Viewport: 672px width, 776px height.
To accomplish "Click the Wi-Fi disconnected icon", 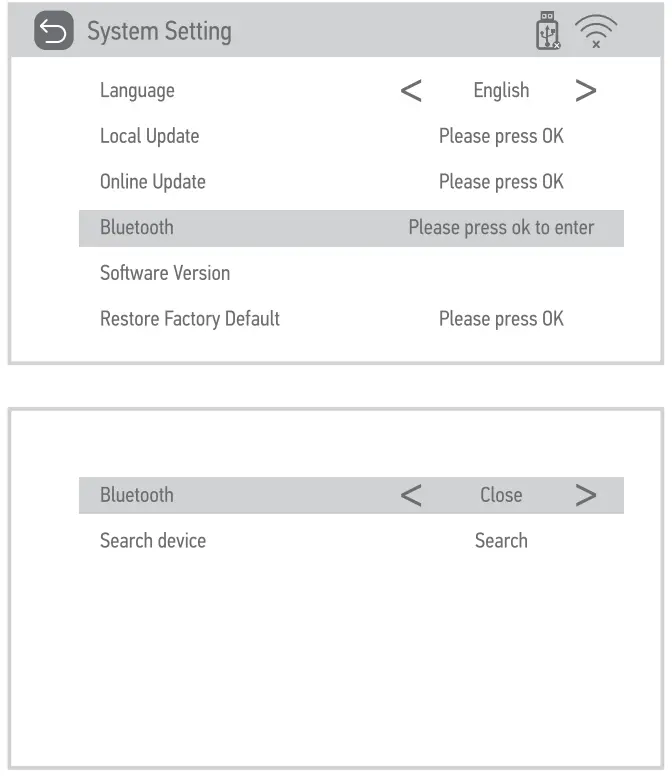I will pos(596,31).
